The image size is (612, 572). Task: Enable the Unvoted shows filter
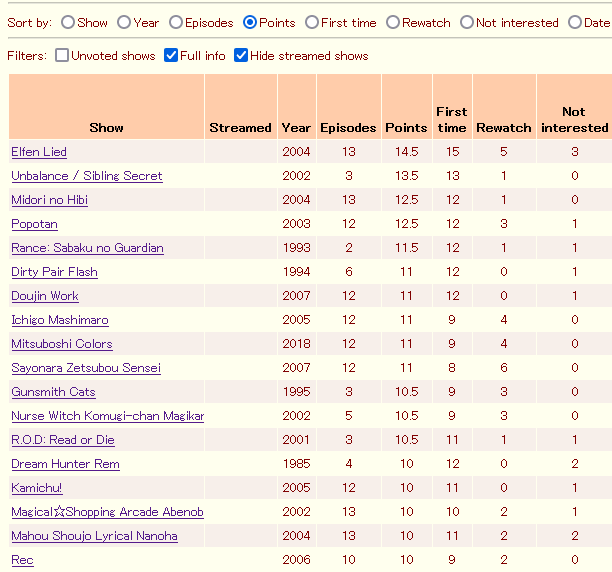pyautogui.click(x=62, y=55)
